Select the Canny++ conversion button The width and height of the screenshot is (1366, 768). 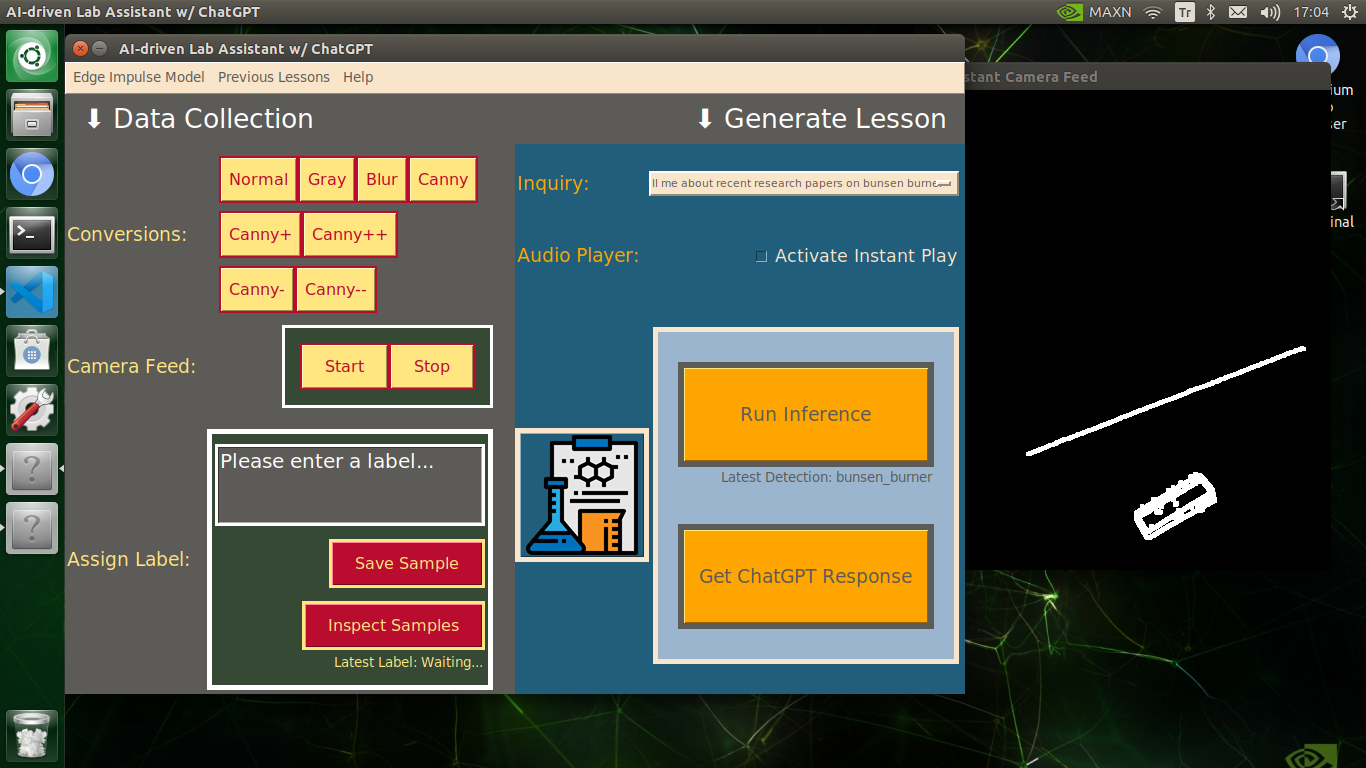pos(350,234)
